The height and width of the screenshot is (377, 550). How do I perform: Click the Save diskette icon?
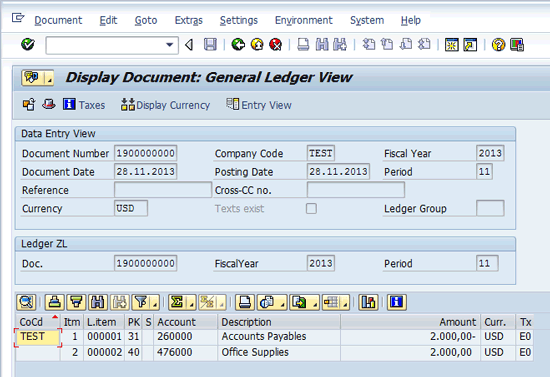pyautogui.click(x=210, y=45)
